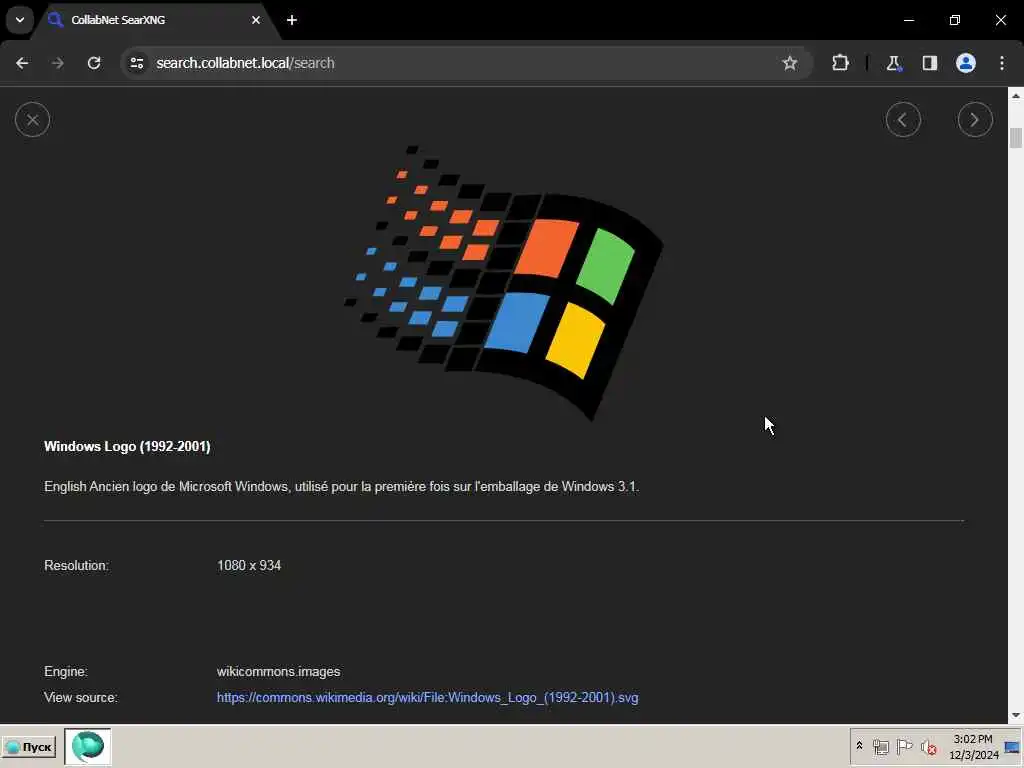Click the French description text of the logo
The image size is (1024, 768).
coord(342,487)
